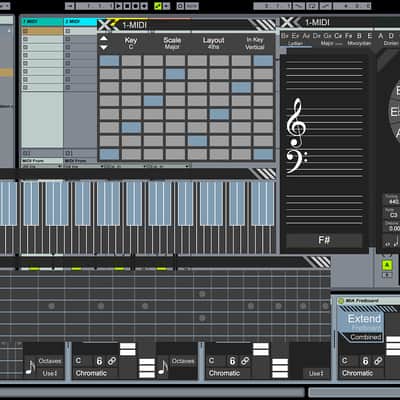Stop playback using the transport stop button
This screenshot has height=400, width=400.
point(127,6)
